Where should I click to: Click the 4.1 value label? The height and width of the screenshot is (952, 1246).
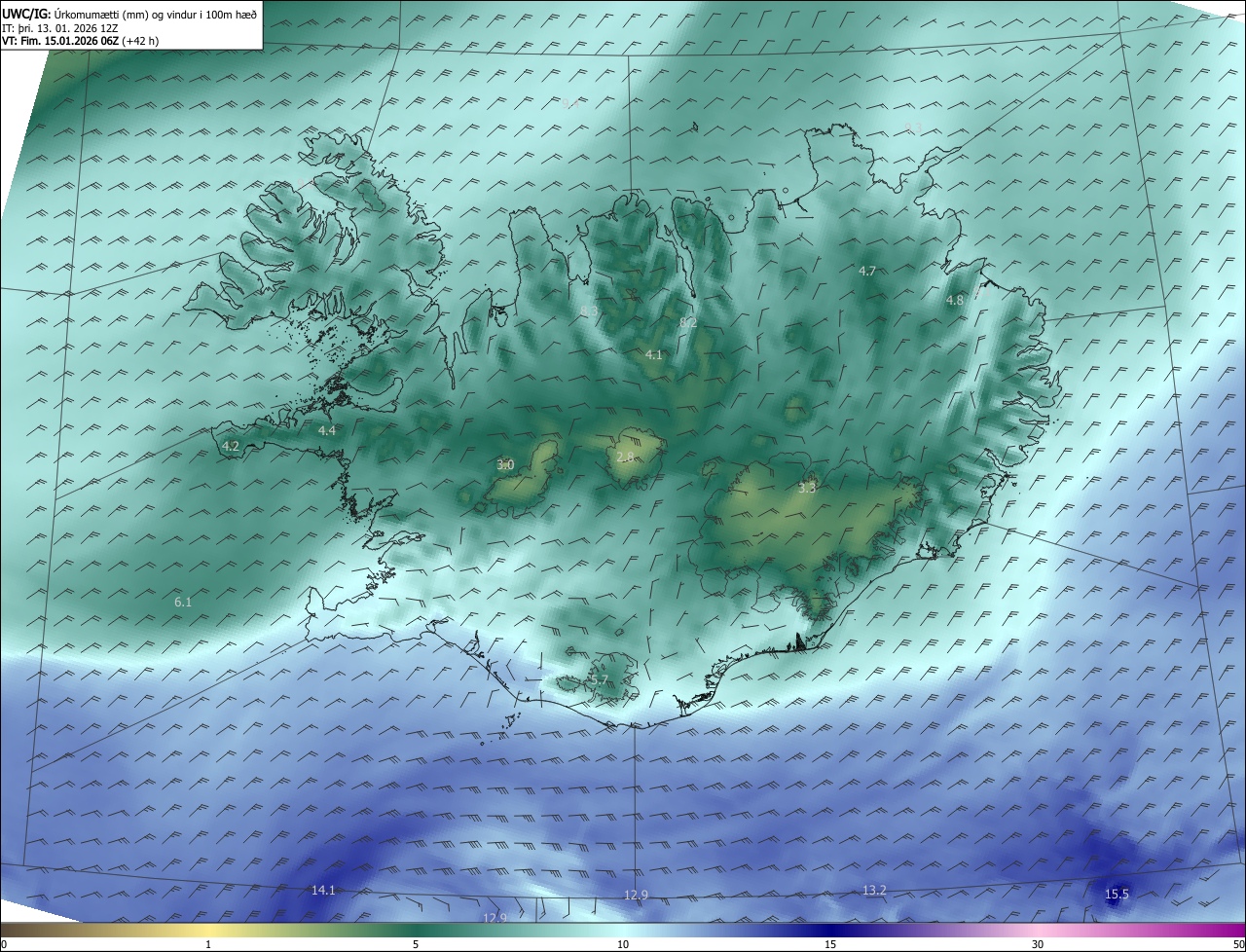coord(653,354)
